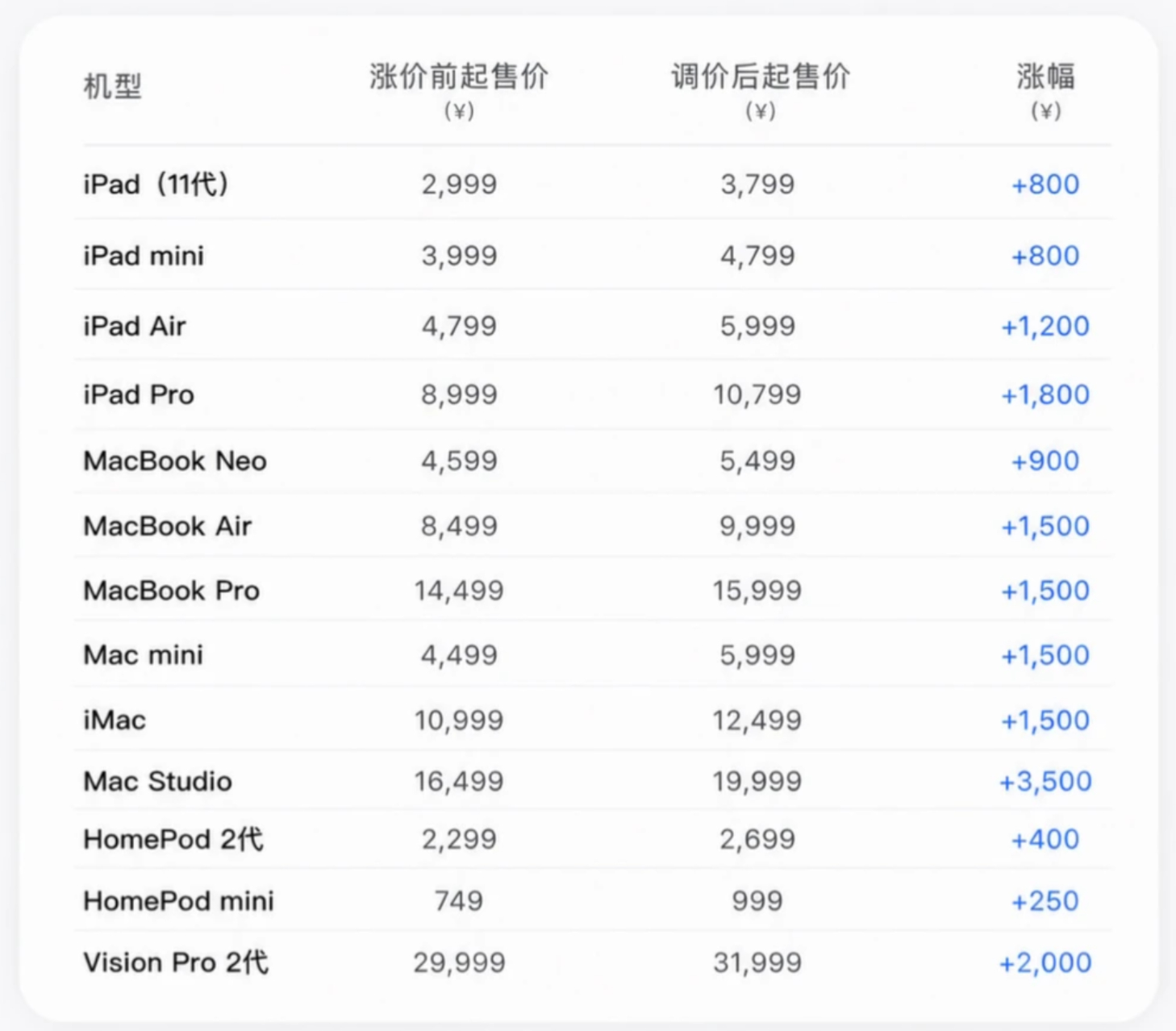Click the 4,799 original price for iPad Air
The width and height of the screenshot is (1176, 1031).
pos(459,326)
